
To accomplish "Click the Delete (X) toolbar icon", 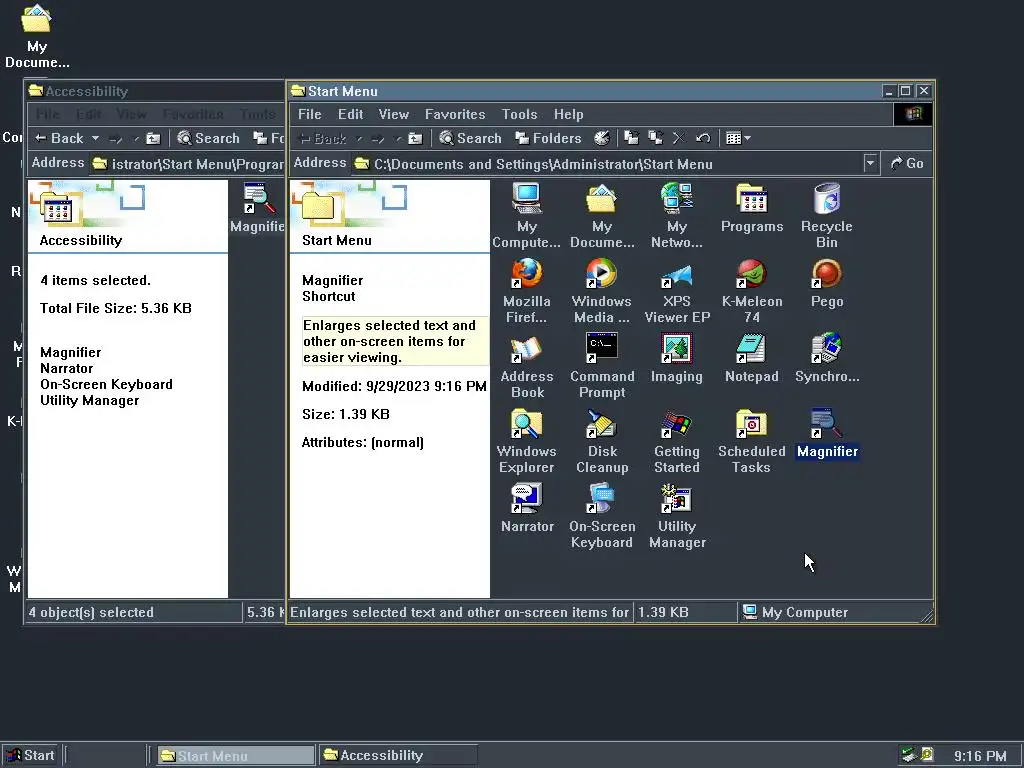I will 679,138.
